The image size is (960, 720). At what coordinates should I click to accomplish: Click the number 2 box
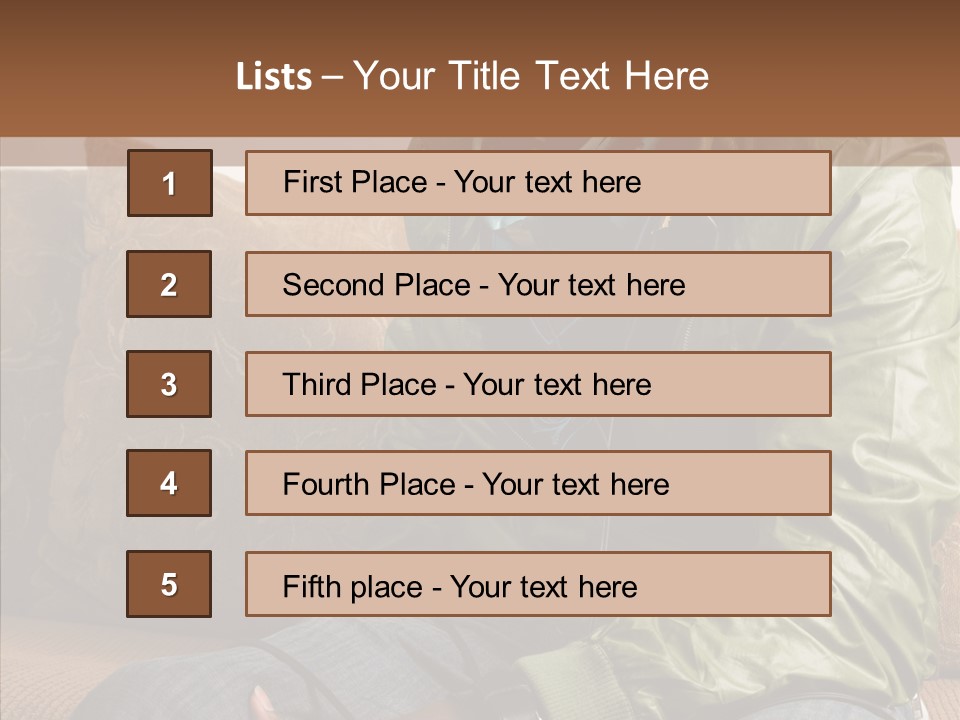pyautogui.click(x=169, y=284)
